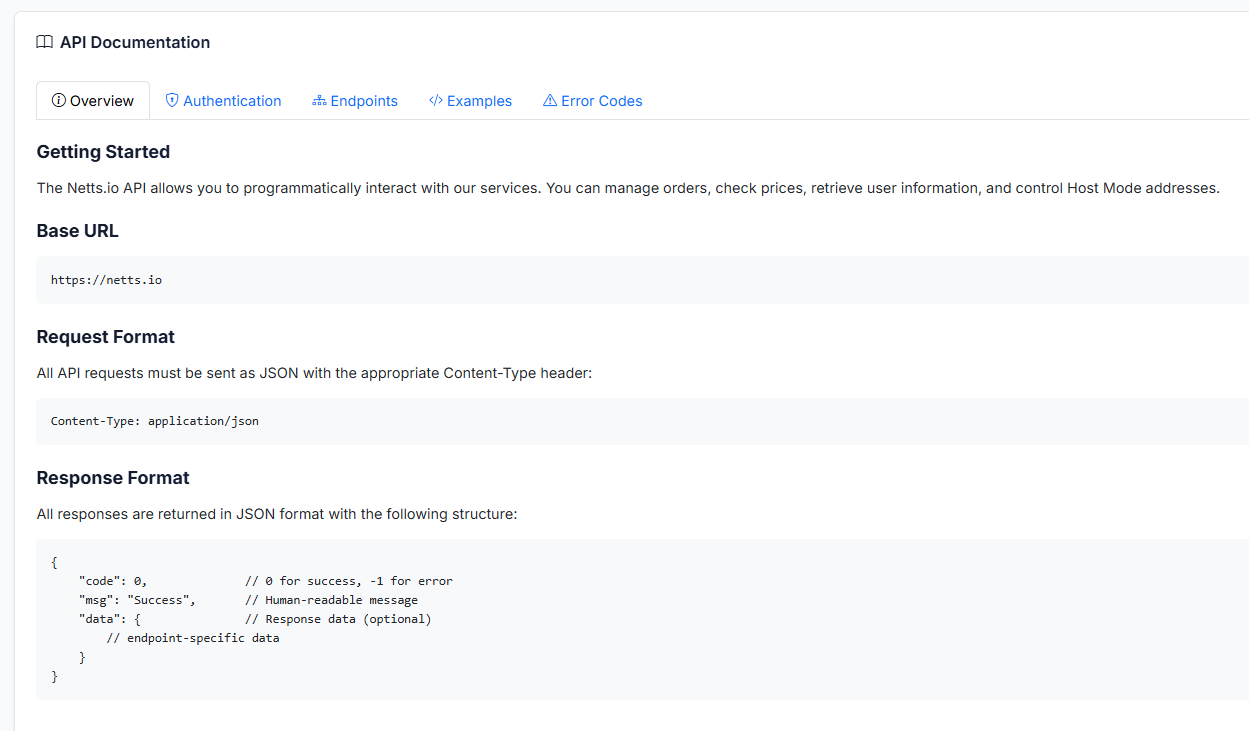This screenshot has width=1249, height=731.
Task: Click the sitemap icon on Endpoints tab
Action: pos(320,101)
